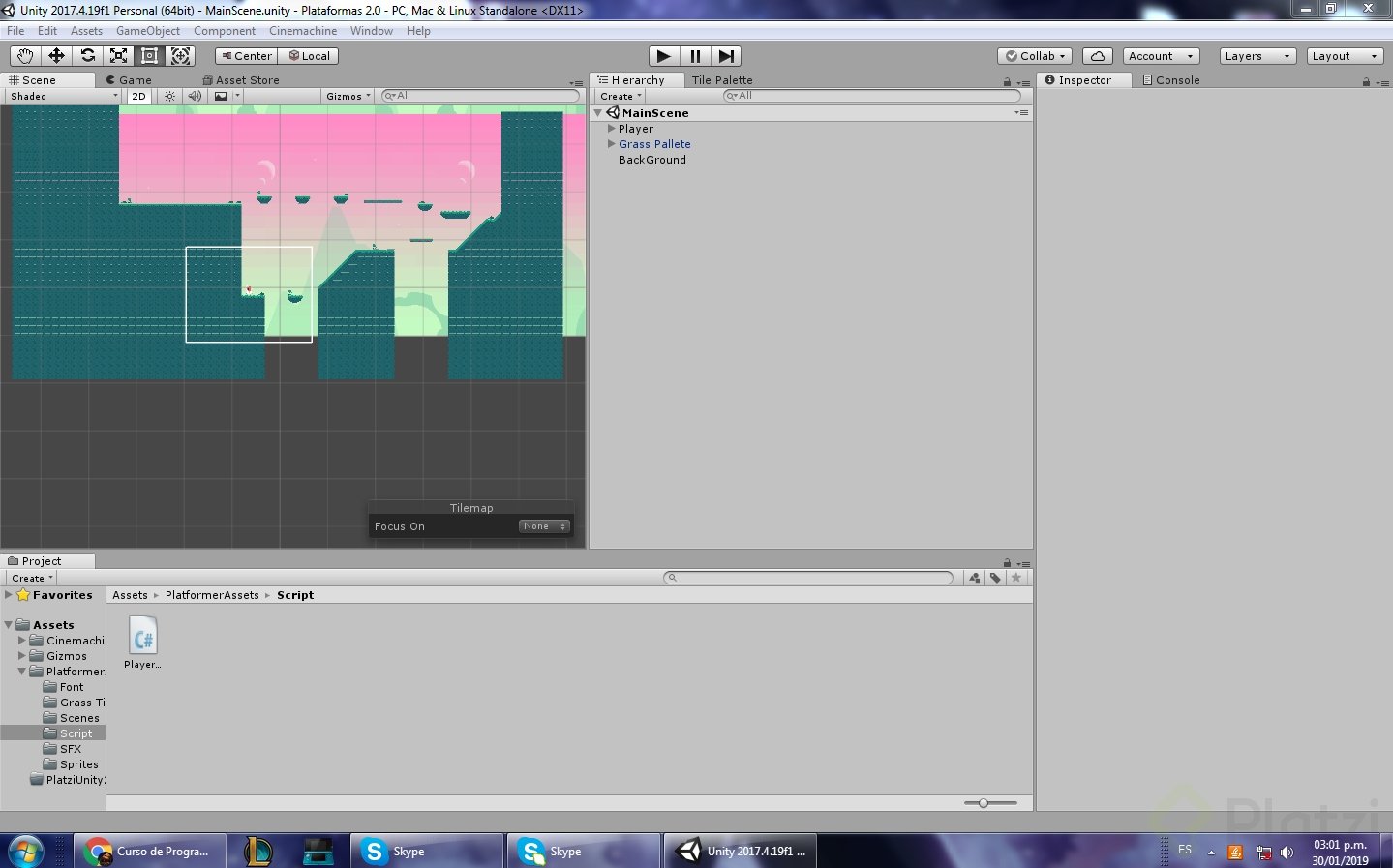This screenshot has width=1393, height=868.
Task: Open the Tilemap Focus On dropdown
Action: (545, 526)
